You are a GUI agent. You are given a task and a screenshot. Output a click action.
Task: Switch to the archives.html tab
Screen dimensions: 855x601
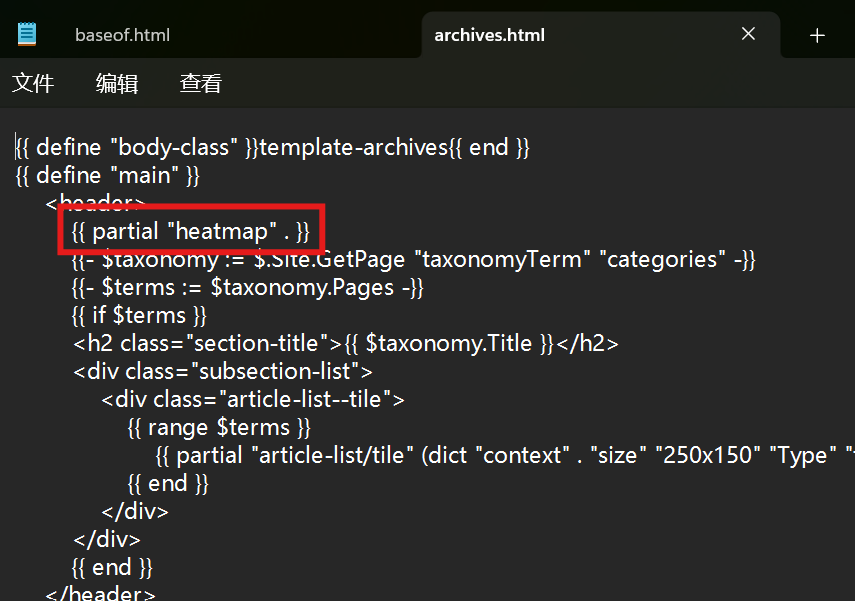489,34
